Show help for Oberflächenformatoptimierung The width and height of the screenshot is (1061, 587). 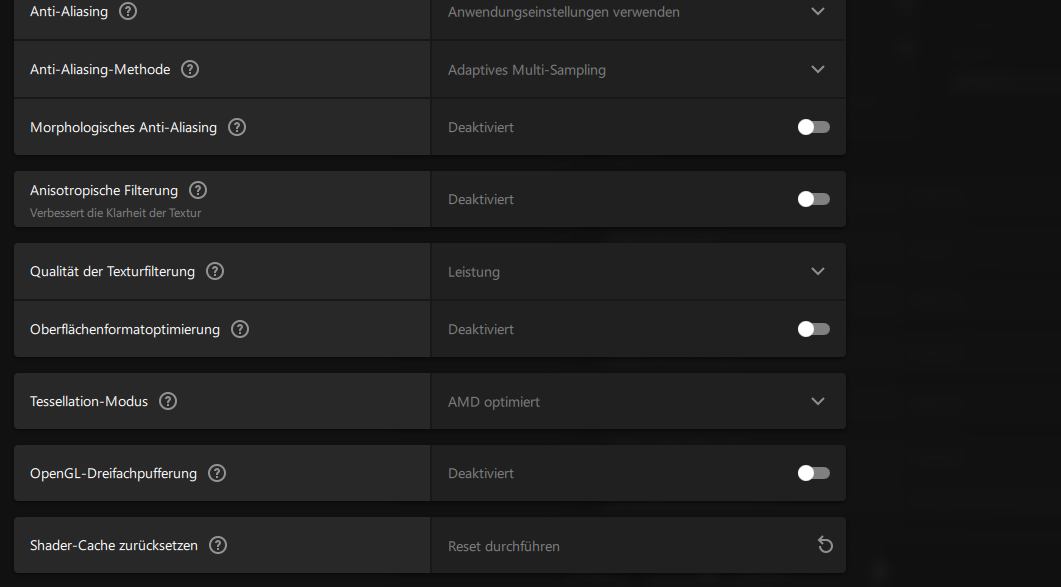[x=240, y=329]
